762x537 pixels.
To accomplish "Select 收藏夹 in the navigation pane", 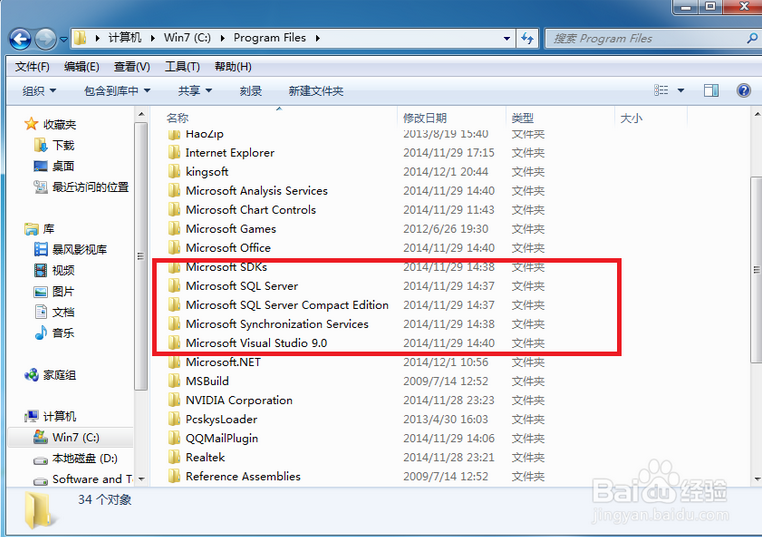I will click(x=59, y=124).
